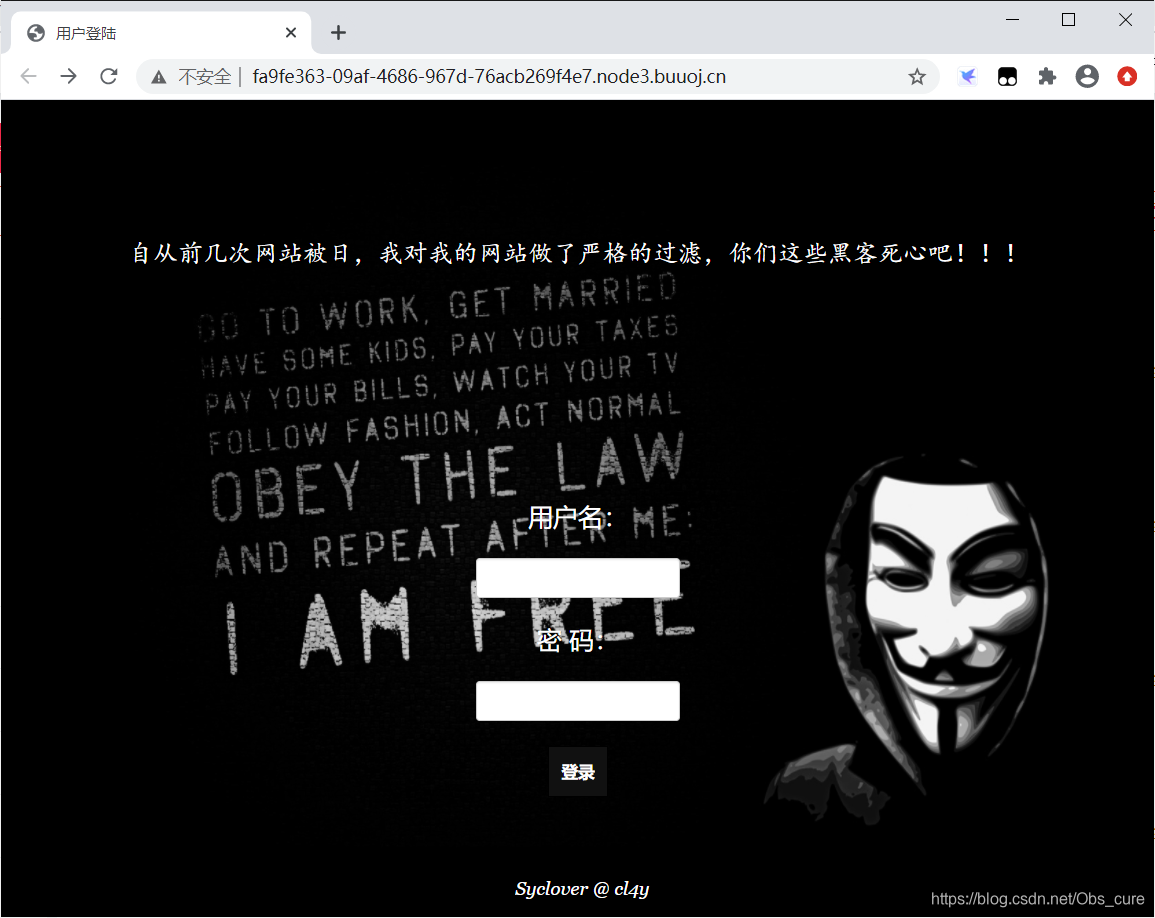Screen dimensions: 1155x918
Task: Open the blue bird extension icon
Action: coord(967,77)
